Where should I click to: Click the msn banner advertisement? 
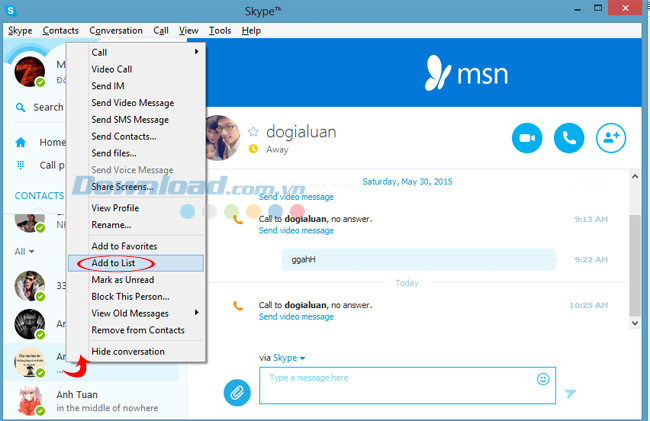[424, 73]
